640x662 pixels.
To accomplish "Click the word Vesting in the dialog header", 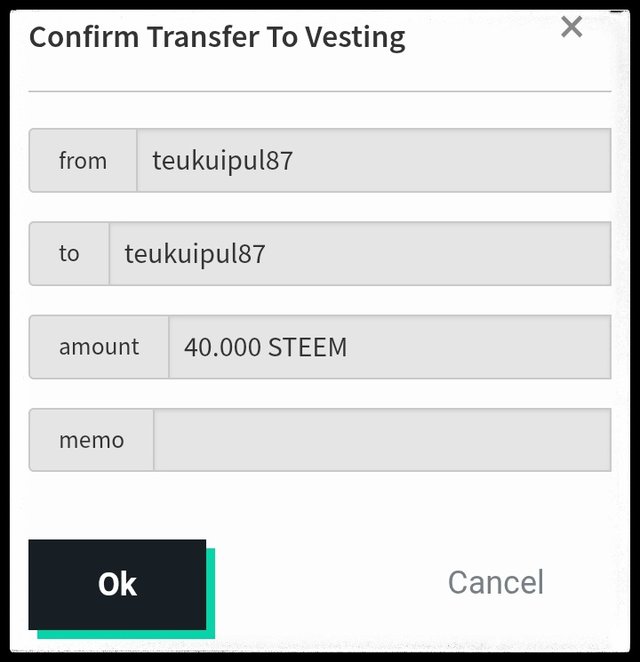I will 358,38.
